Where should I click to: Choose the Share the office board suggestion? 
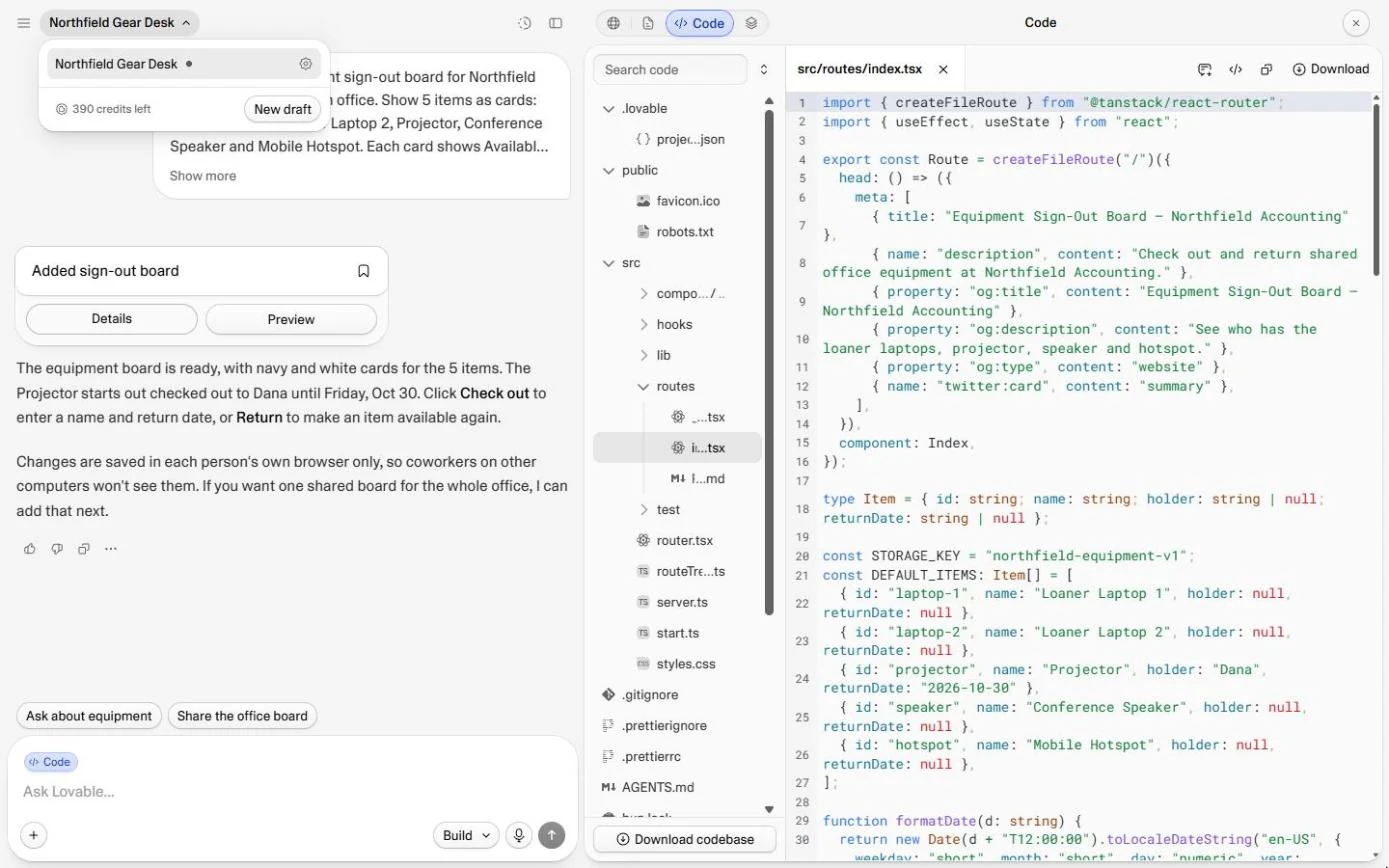242,716
